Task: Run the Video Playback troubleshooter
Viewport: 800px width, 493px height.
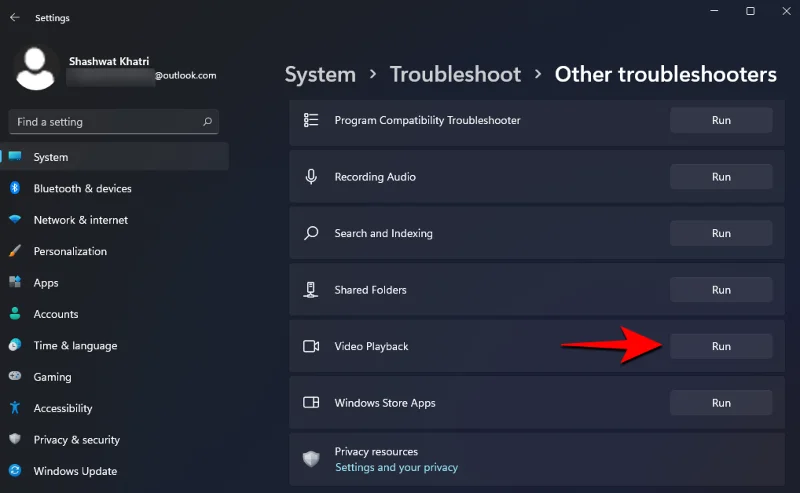Action: (x=721, y=346)
